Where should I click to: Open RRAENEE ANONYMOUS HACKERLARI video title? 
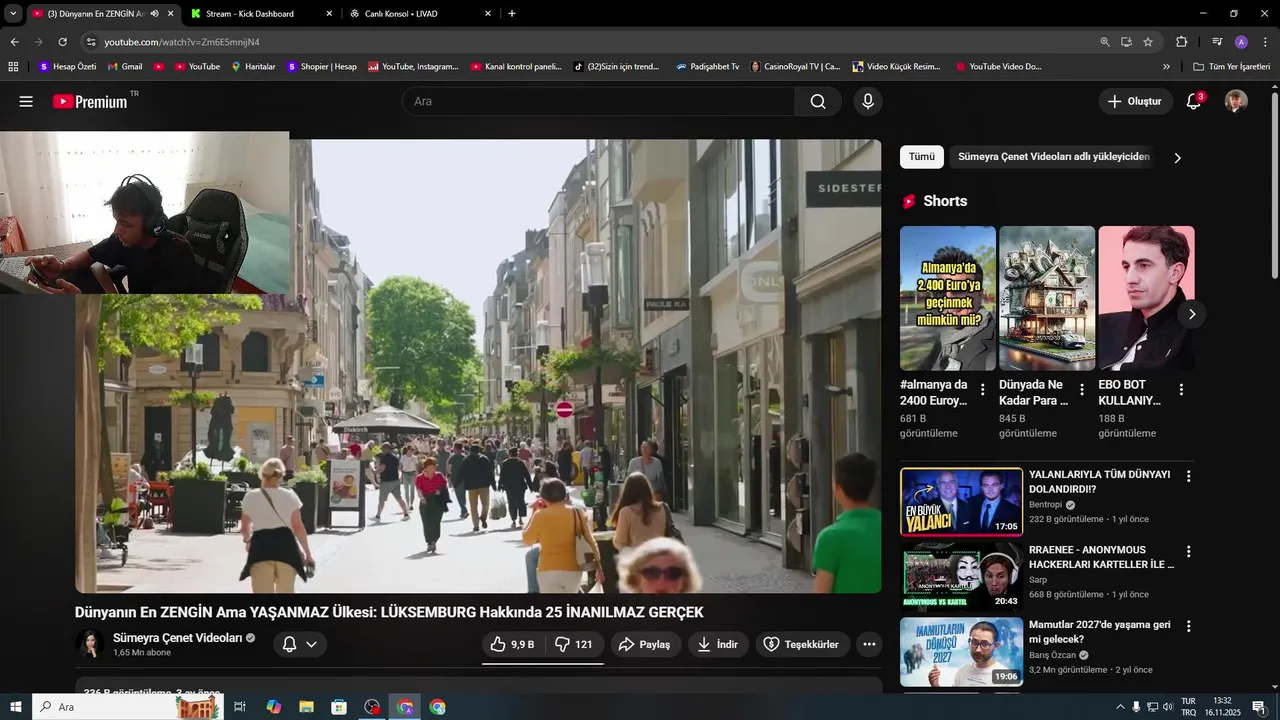tap(1101, 557)
